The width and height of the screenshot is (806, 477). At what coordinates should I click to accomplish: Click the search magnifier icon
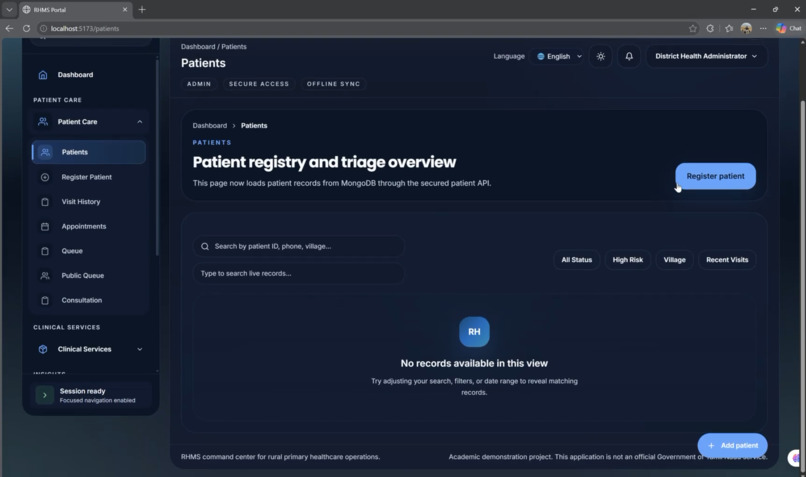pyautogui.click(x=205, y=247)
